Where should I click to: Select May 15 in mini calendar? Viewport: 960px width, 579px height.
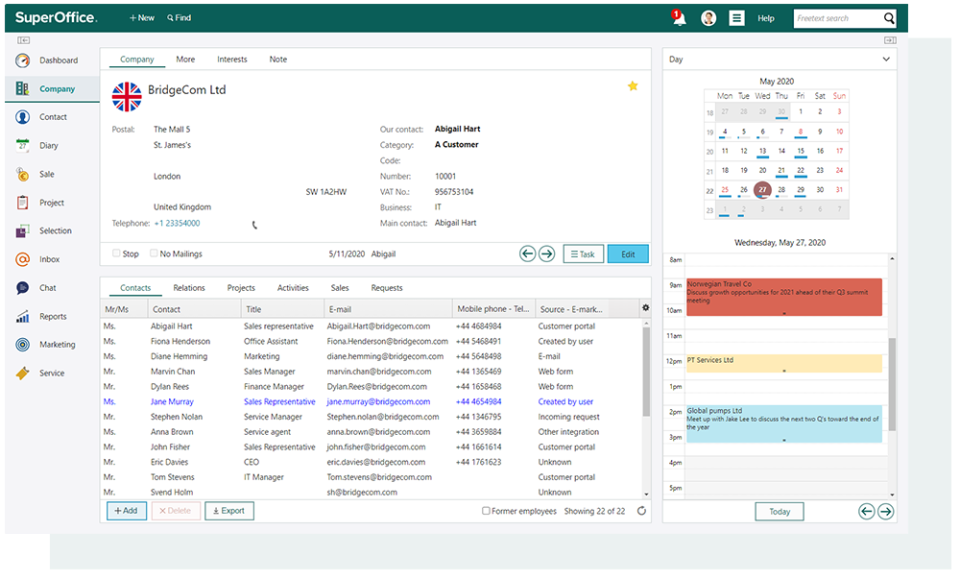801,151
